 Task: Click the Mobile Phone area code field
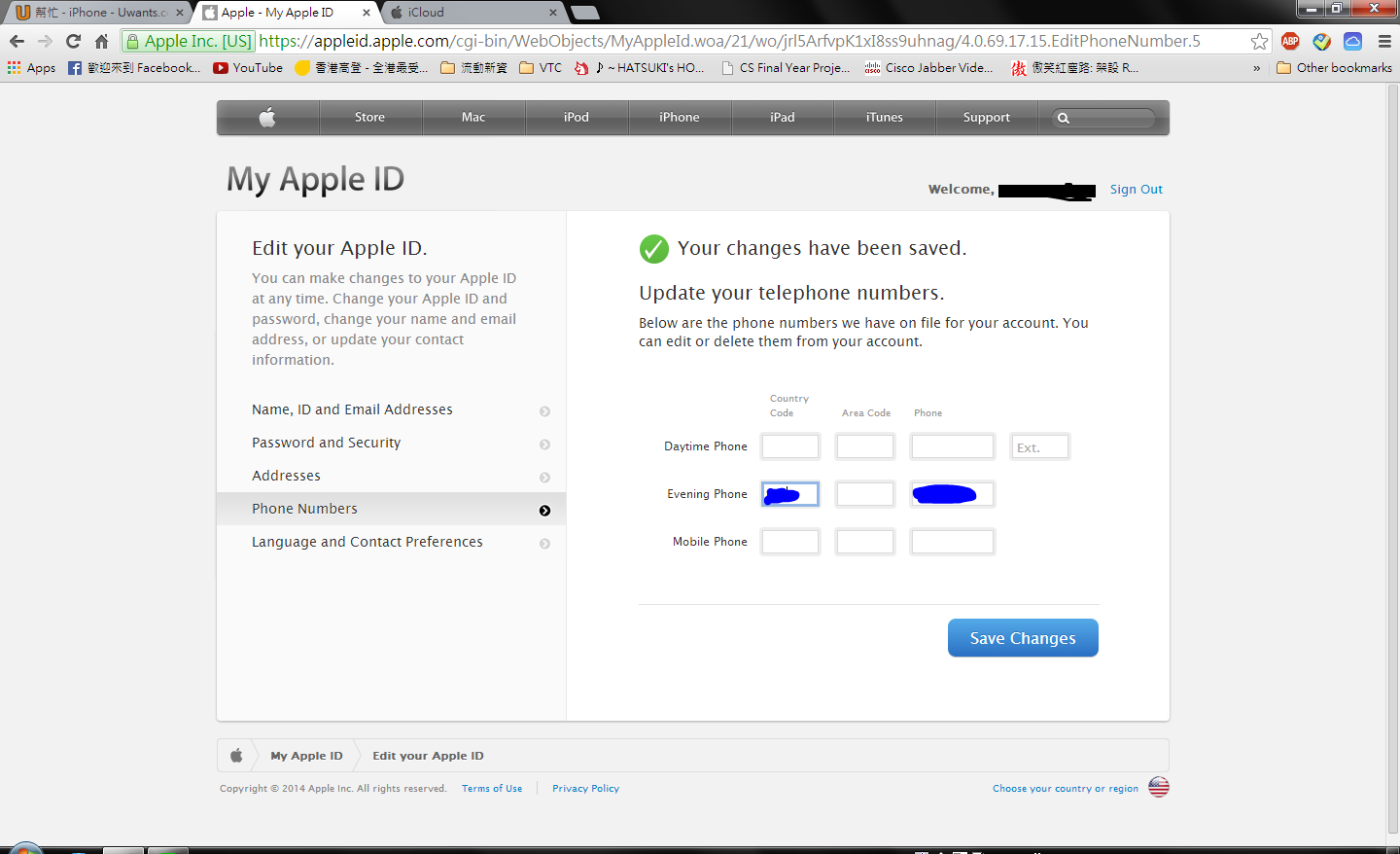click(865, 542)
